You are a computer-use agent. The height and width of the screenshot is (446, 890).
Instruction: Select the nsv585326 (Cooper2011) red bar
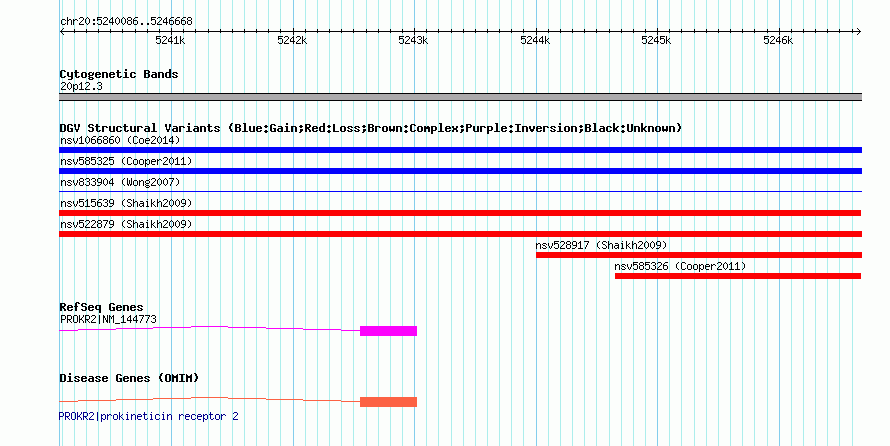738,276
